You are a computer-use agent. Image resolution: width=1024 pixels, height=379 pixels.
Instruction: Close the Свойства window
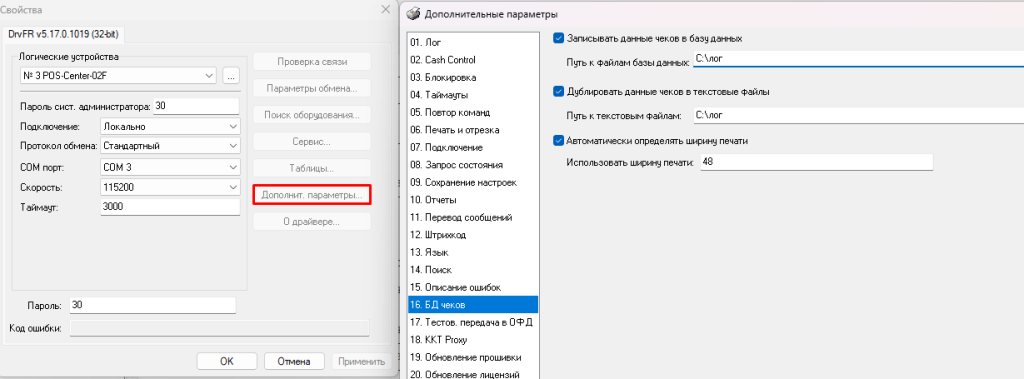(385, 9)
